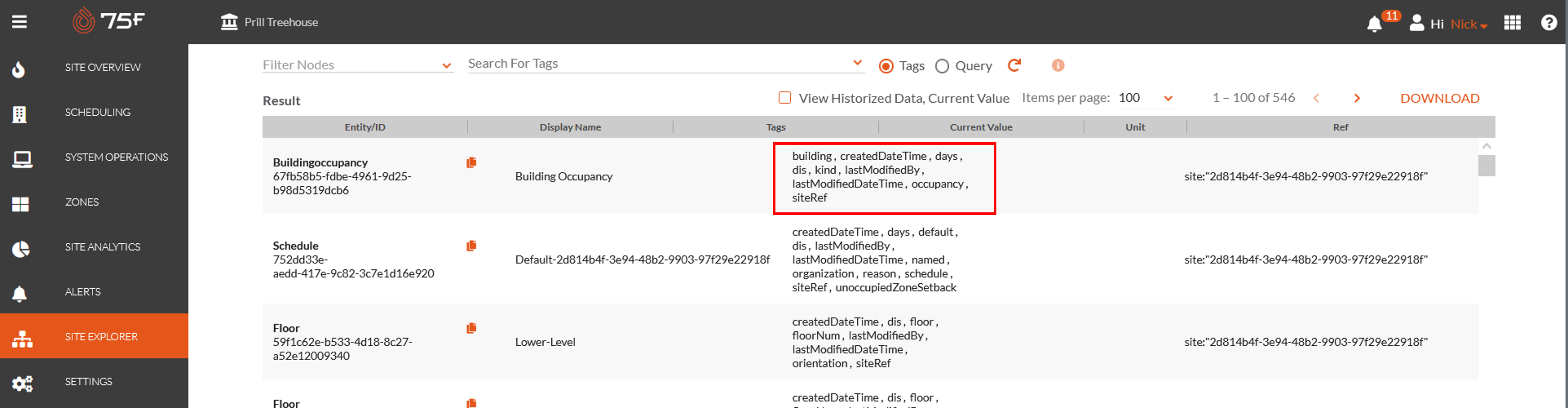Select the Tags radio button
This screenshot has width=1568, height=408.
click(x=886, y=66)
